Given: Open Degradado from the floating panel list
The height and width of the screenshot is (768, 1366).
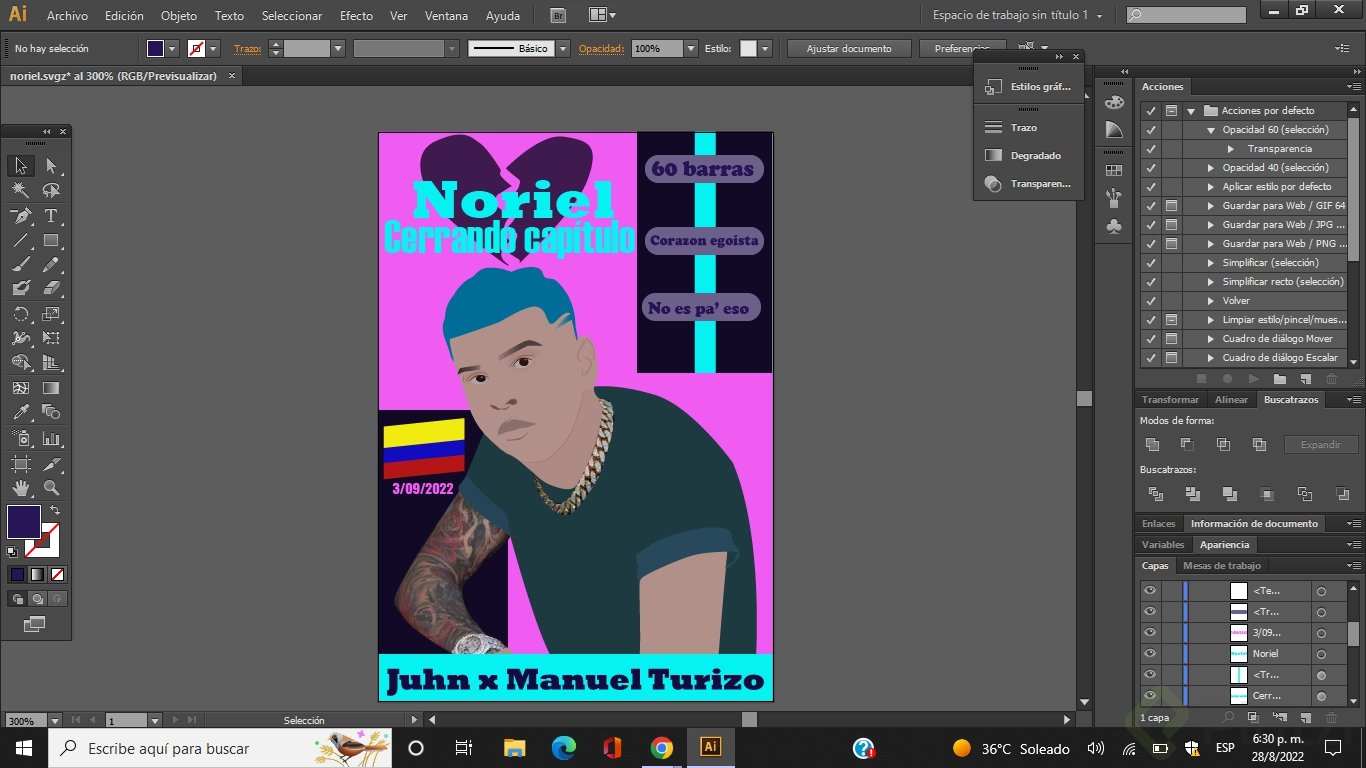Looking at the screenshot, I should [1035, 156].
